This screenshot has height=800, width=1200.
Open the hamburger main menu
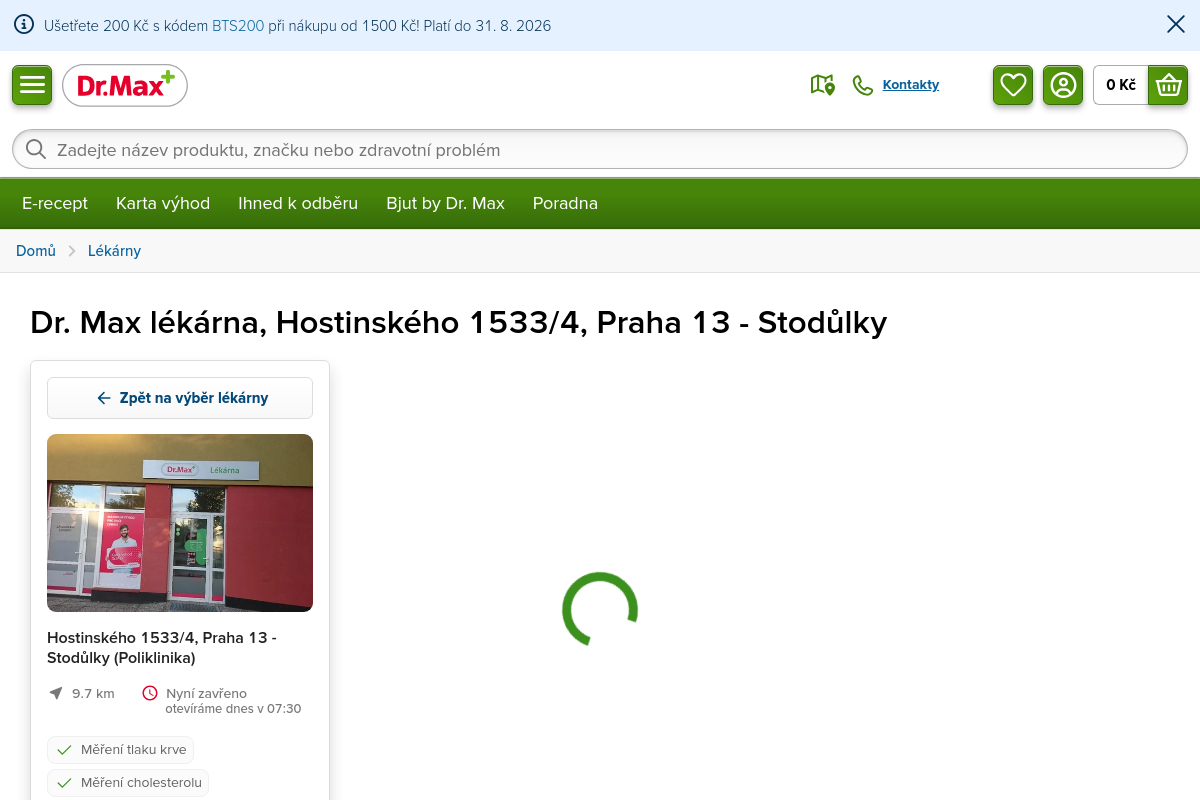click(32, 85)
